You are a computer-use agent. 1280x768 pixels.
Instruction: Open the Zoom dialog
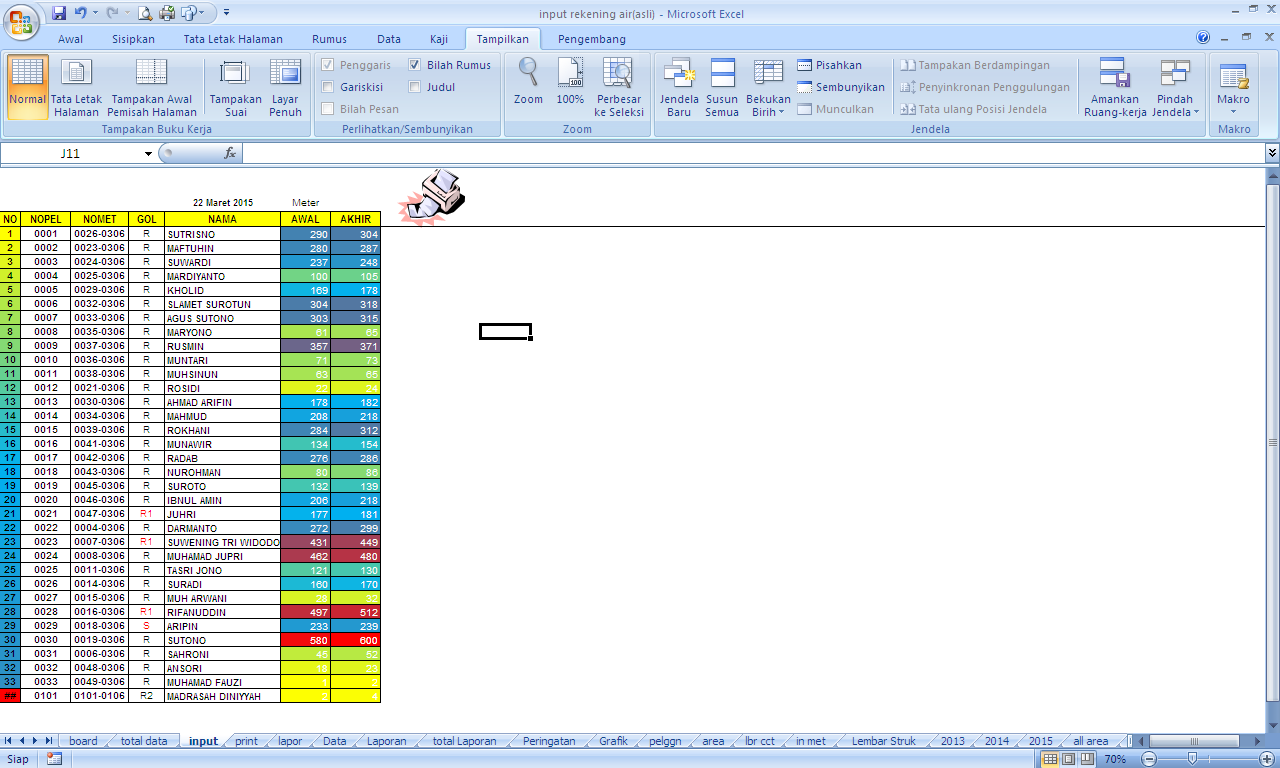528,88
